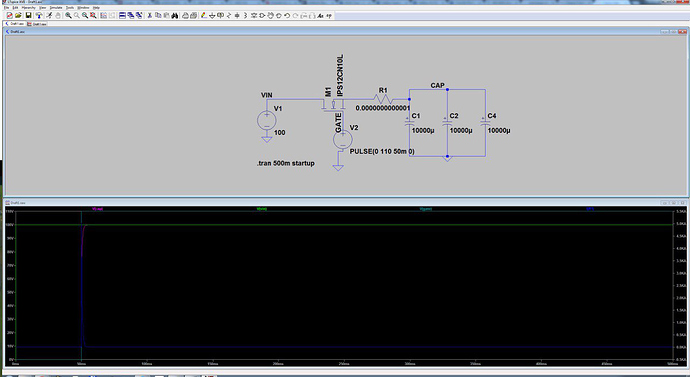Select the Label Net tool
Screen dimensions: 690x377
[x=220, y=15]
